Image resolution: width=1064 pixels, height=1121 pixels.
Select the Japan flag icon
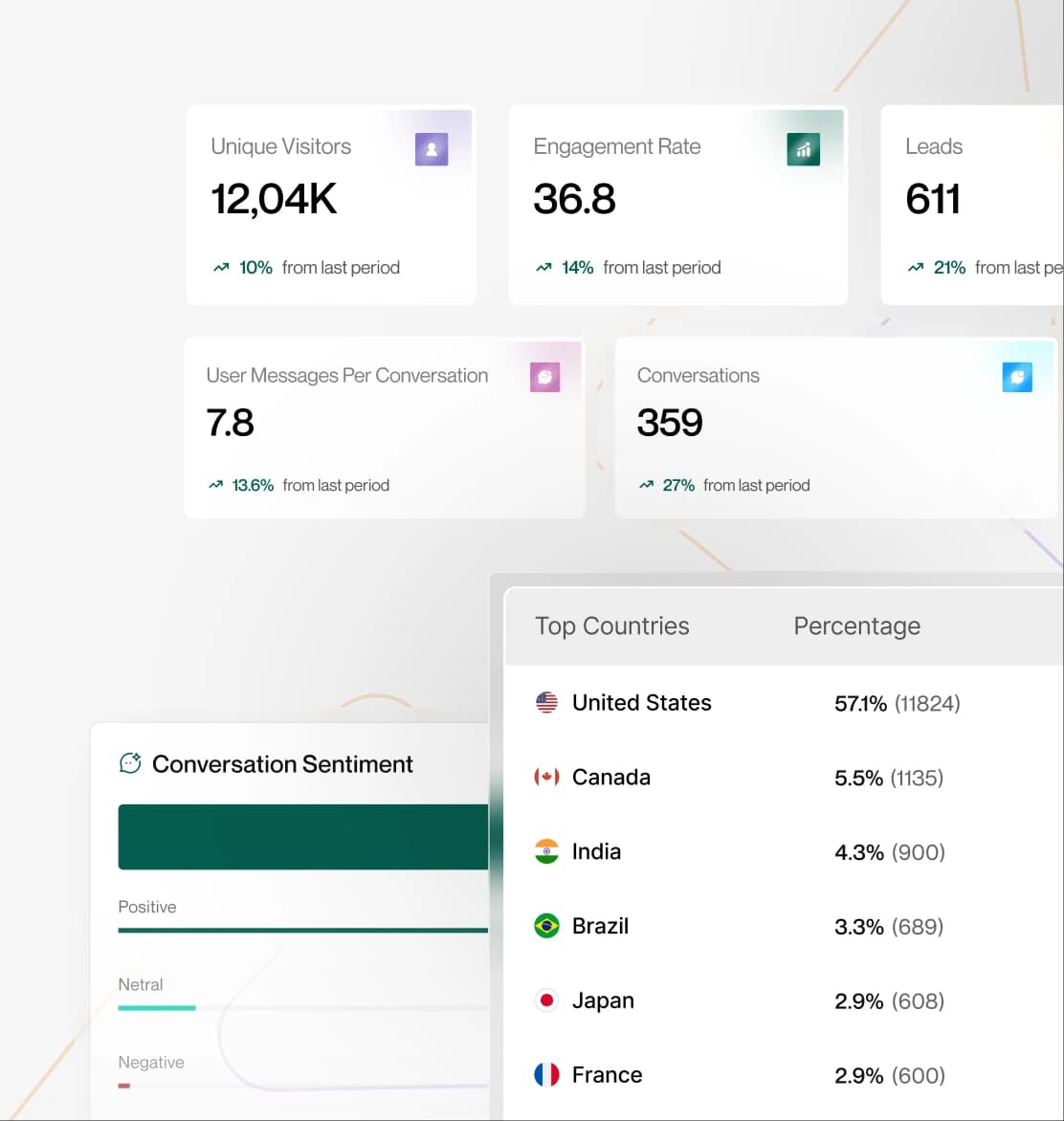(545, 1000)
